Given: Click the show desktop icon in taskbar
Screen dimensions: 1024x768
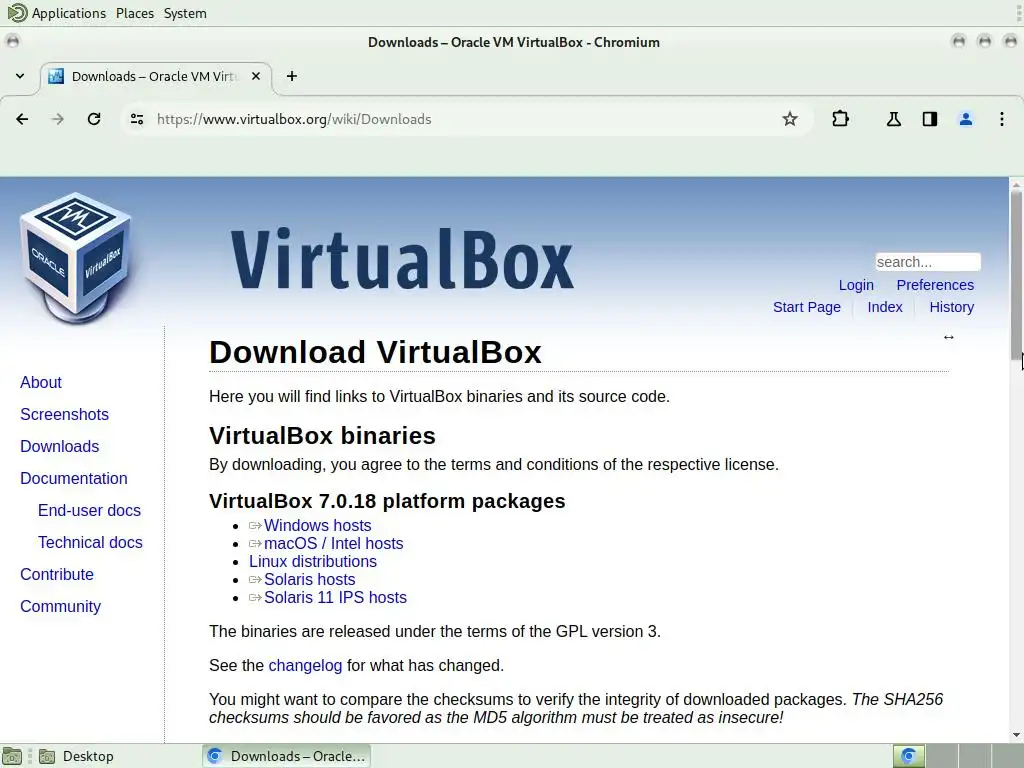Looking at the screenshot, I should coord(12,756).
